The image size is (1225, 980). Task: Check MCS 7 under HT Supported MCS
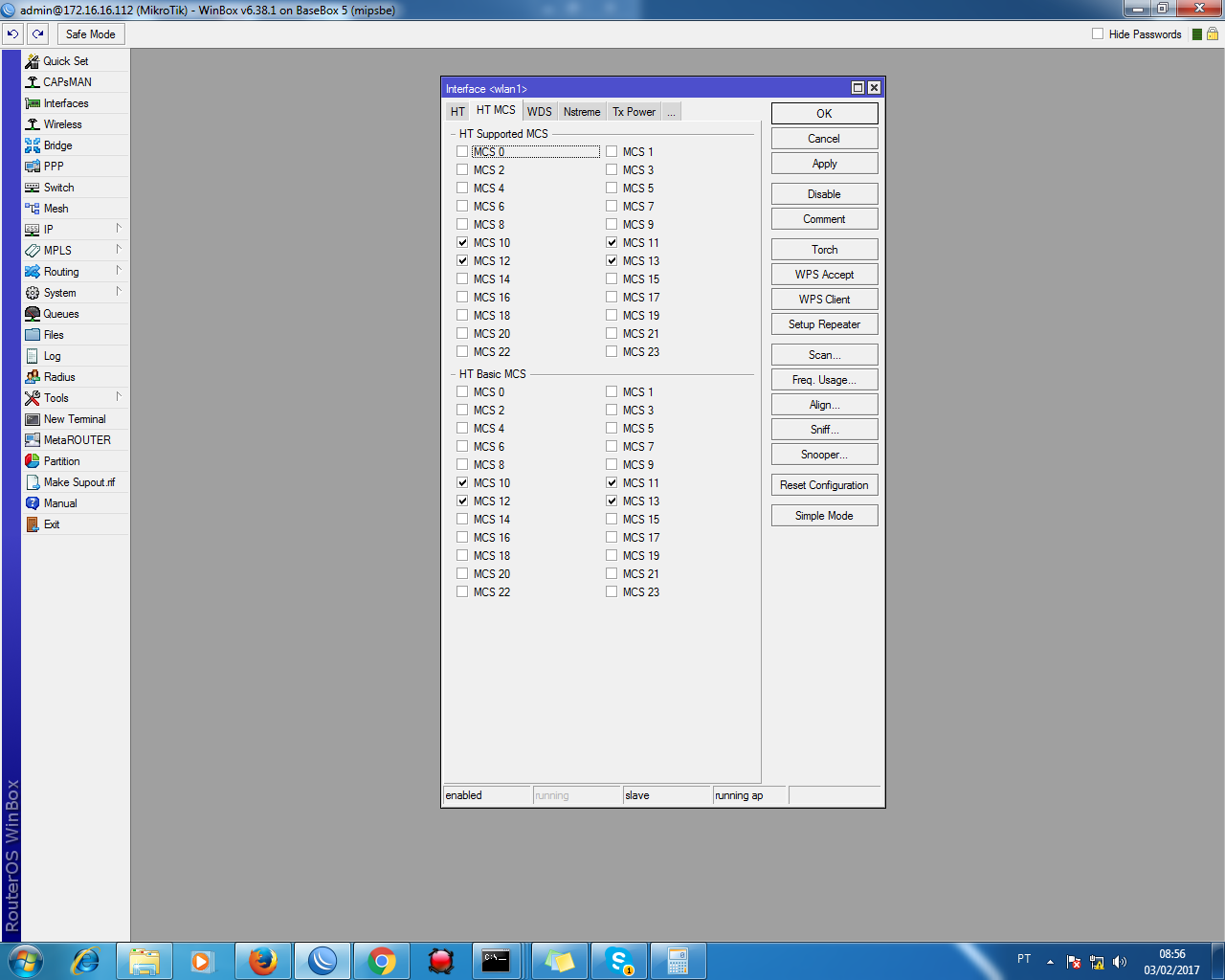tap(612, 207)
